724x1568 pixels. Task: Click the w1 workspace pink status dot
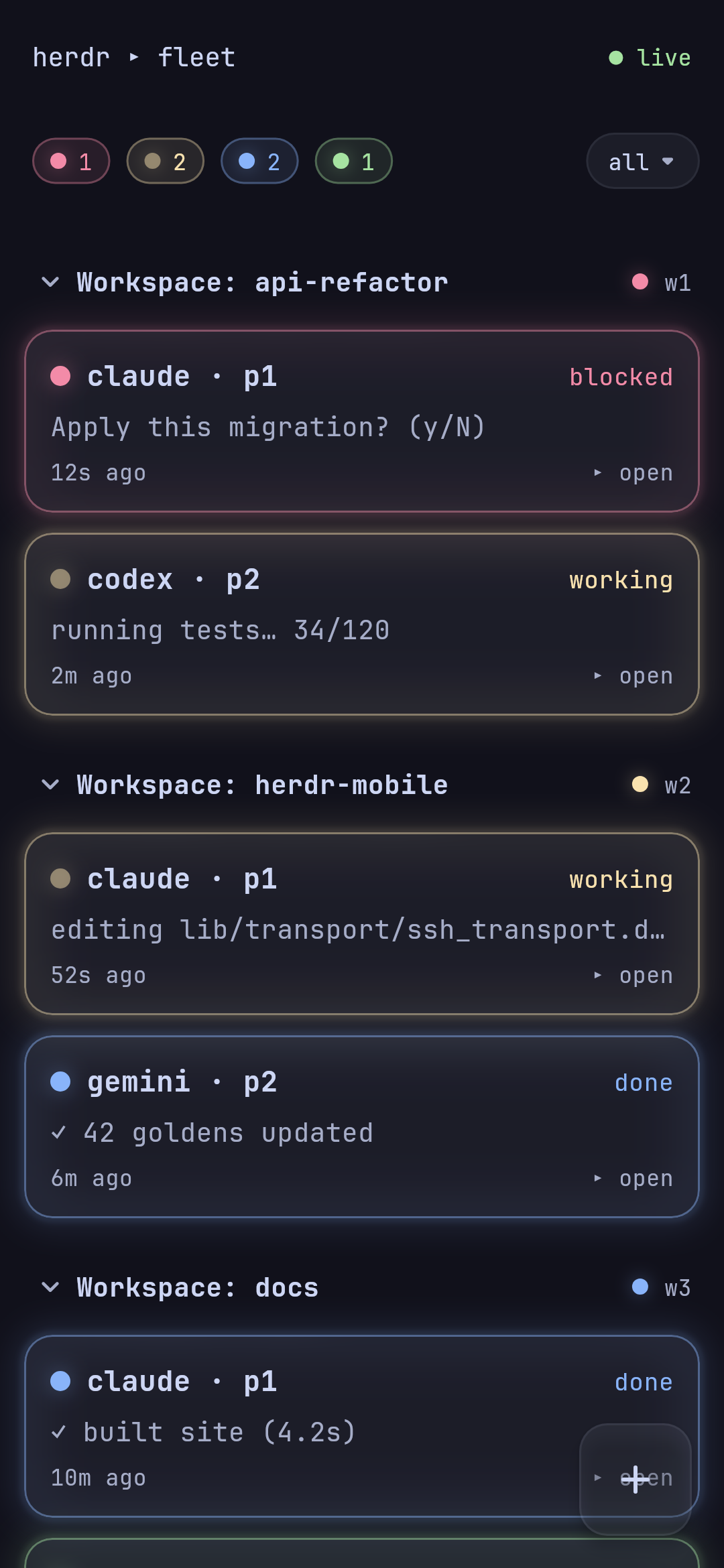(640, 281)
